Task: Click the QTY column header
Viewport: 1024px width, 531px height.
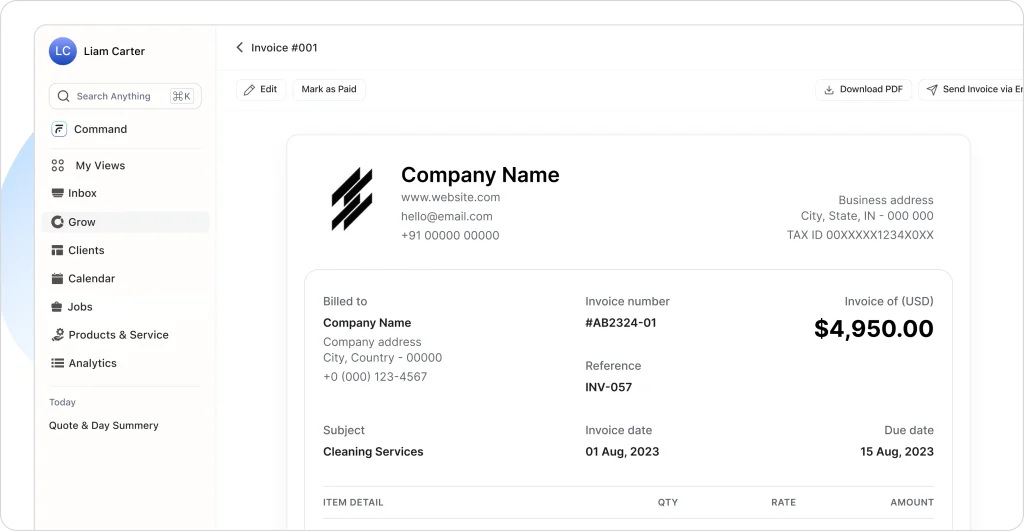Action: (x=668, y=502)
